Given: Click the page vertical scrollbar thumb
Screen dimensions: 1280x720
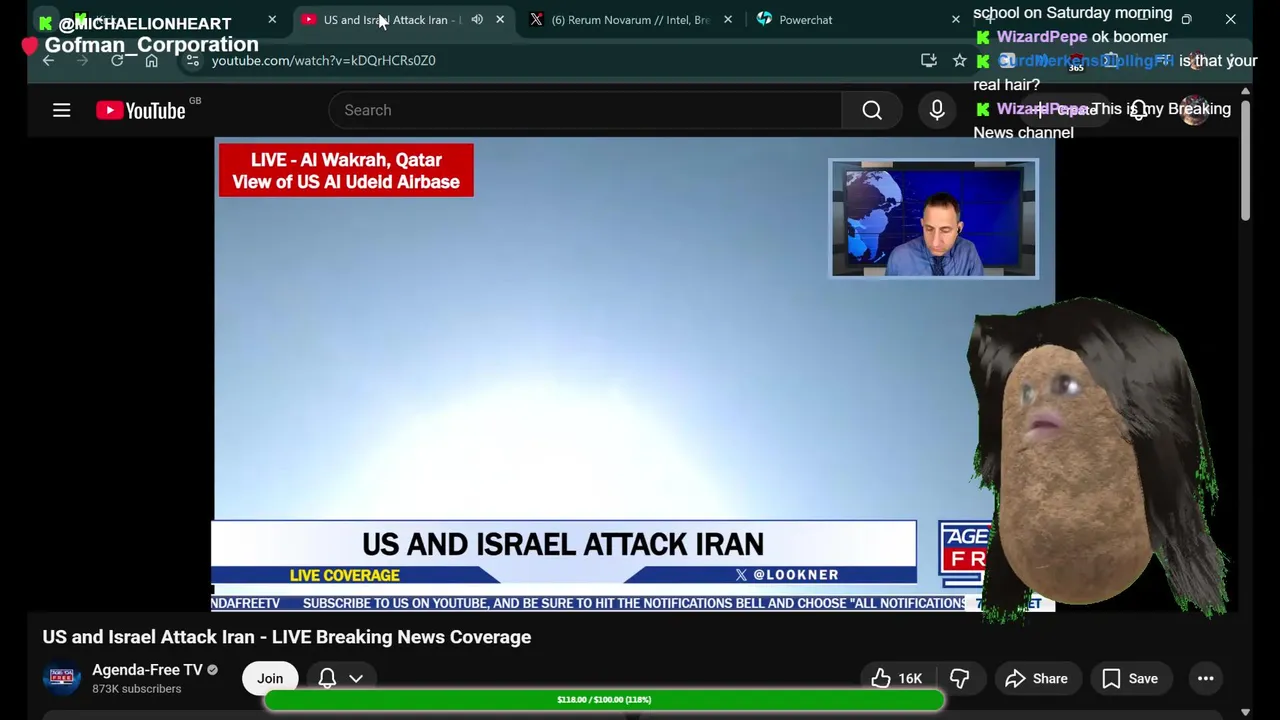Looking at the screenshot, I should (1245, 160).
